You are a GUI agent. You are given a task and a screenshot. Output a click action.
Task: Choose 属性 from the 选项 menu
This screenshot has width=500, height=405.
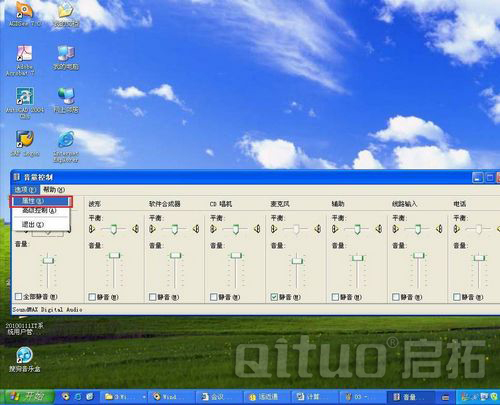click(41, 201)
